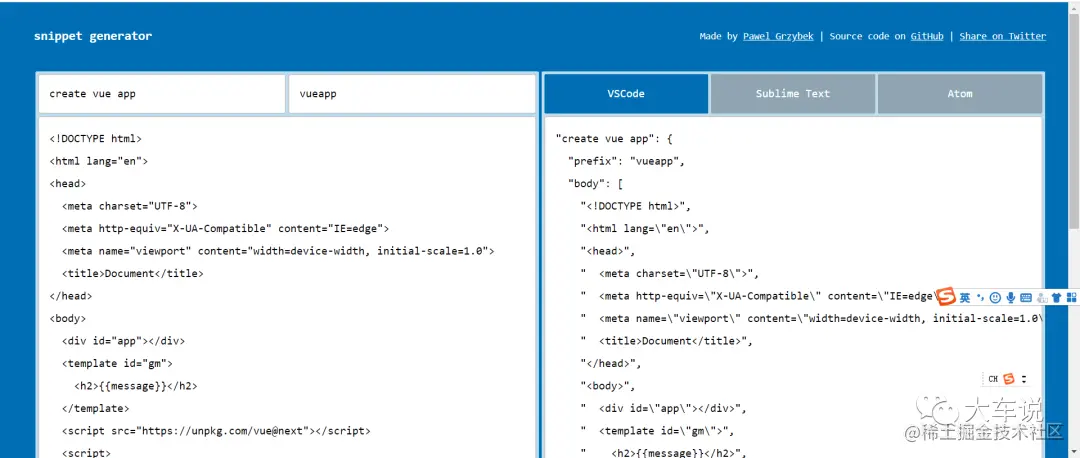
Task: Click the '<!DOCTYPE html>' line in snippet input
Action: [x=96, y=138]
